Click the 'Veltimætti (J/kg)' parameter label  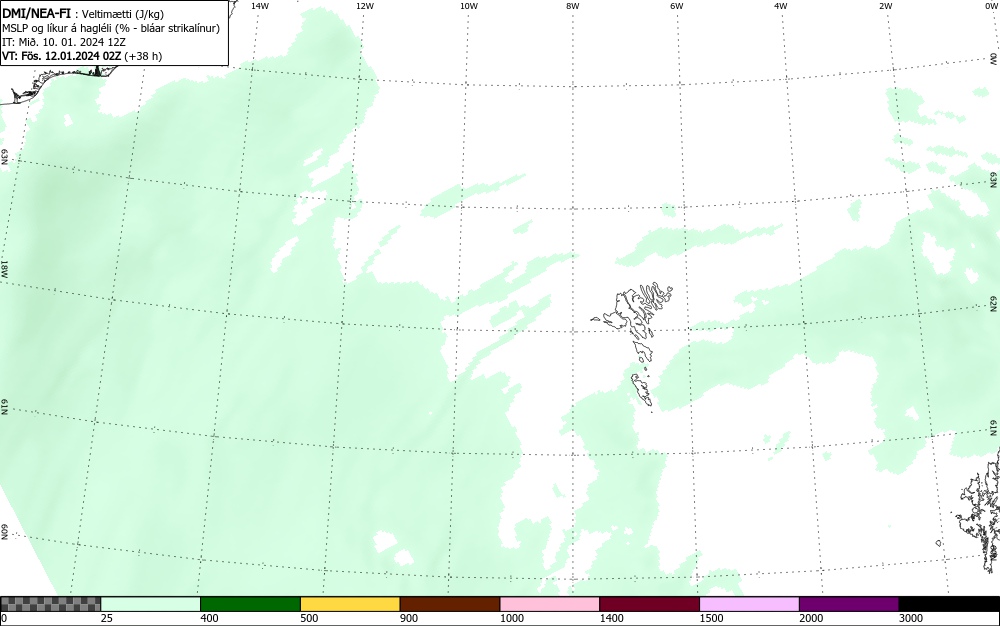[123, 14]
